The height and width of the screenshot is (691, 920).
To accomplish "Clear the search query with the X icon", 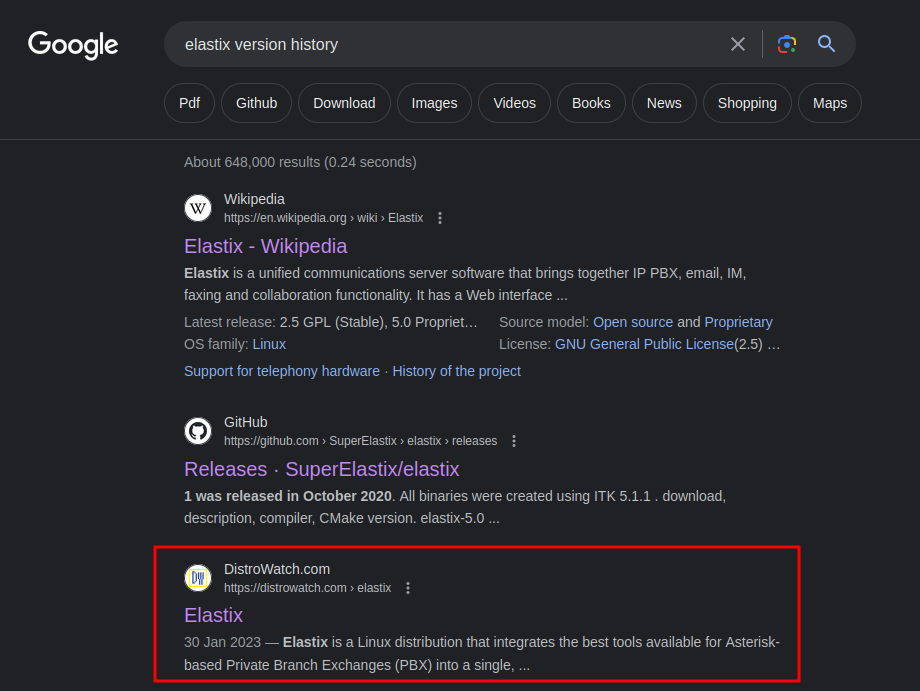I will pos(738,44).
